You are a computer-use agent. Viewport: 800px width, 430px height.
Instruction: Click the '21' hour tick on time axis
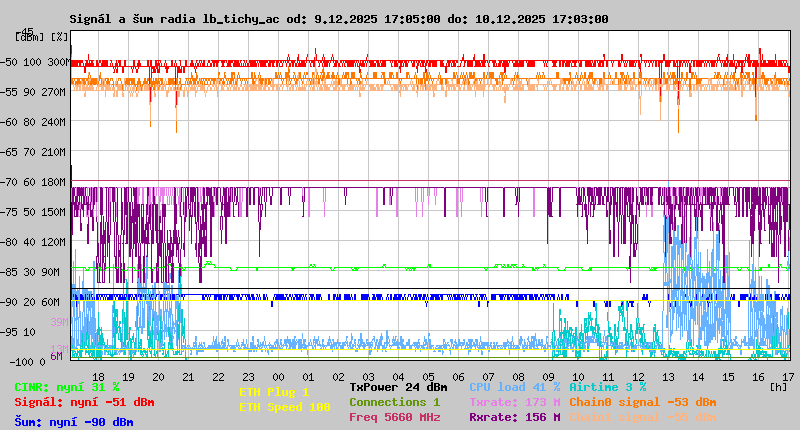tap(188, 377)
